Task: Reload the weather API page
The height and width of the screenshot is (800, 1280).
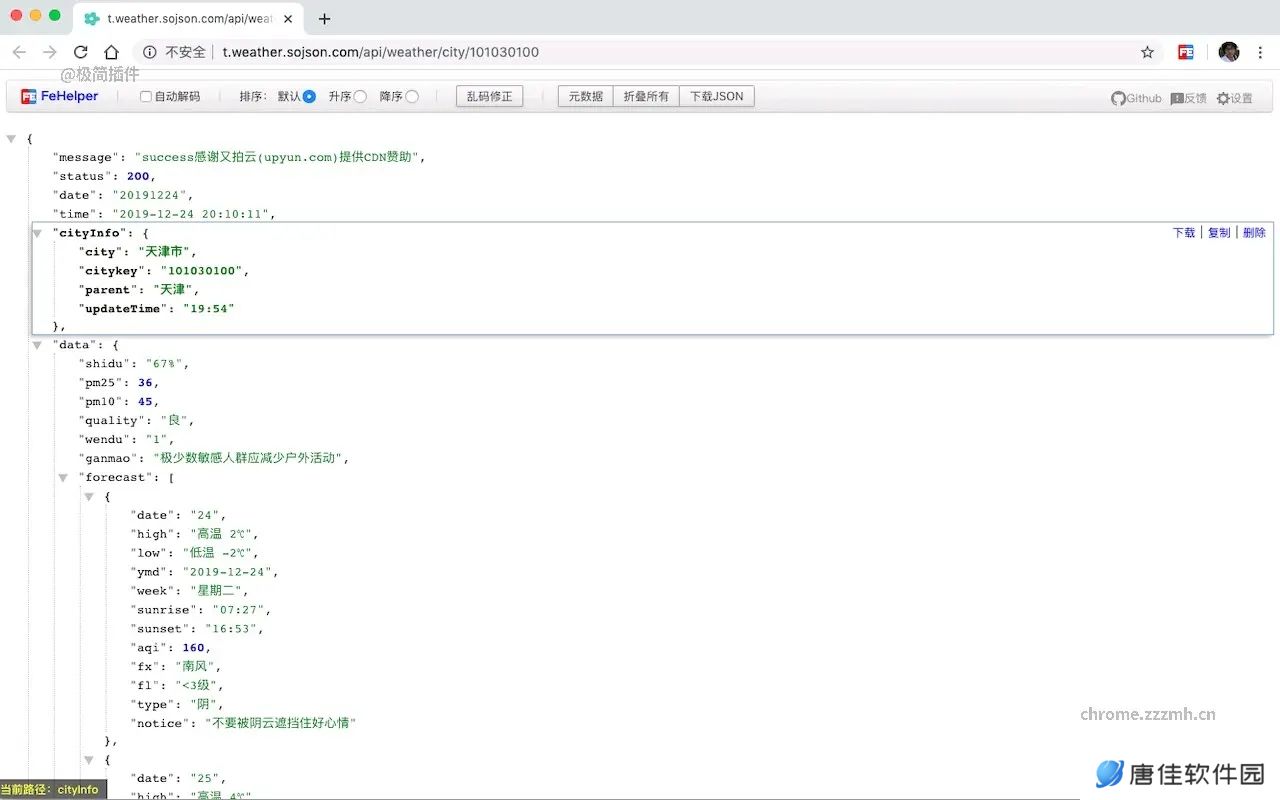Action: (x=81, y=52)
